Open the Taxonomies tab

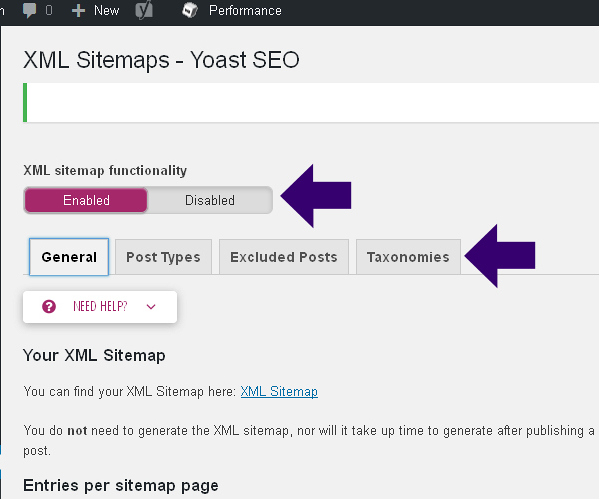click(x=408, y=257)
